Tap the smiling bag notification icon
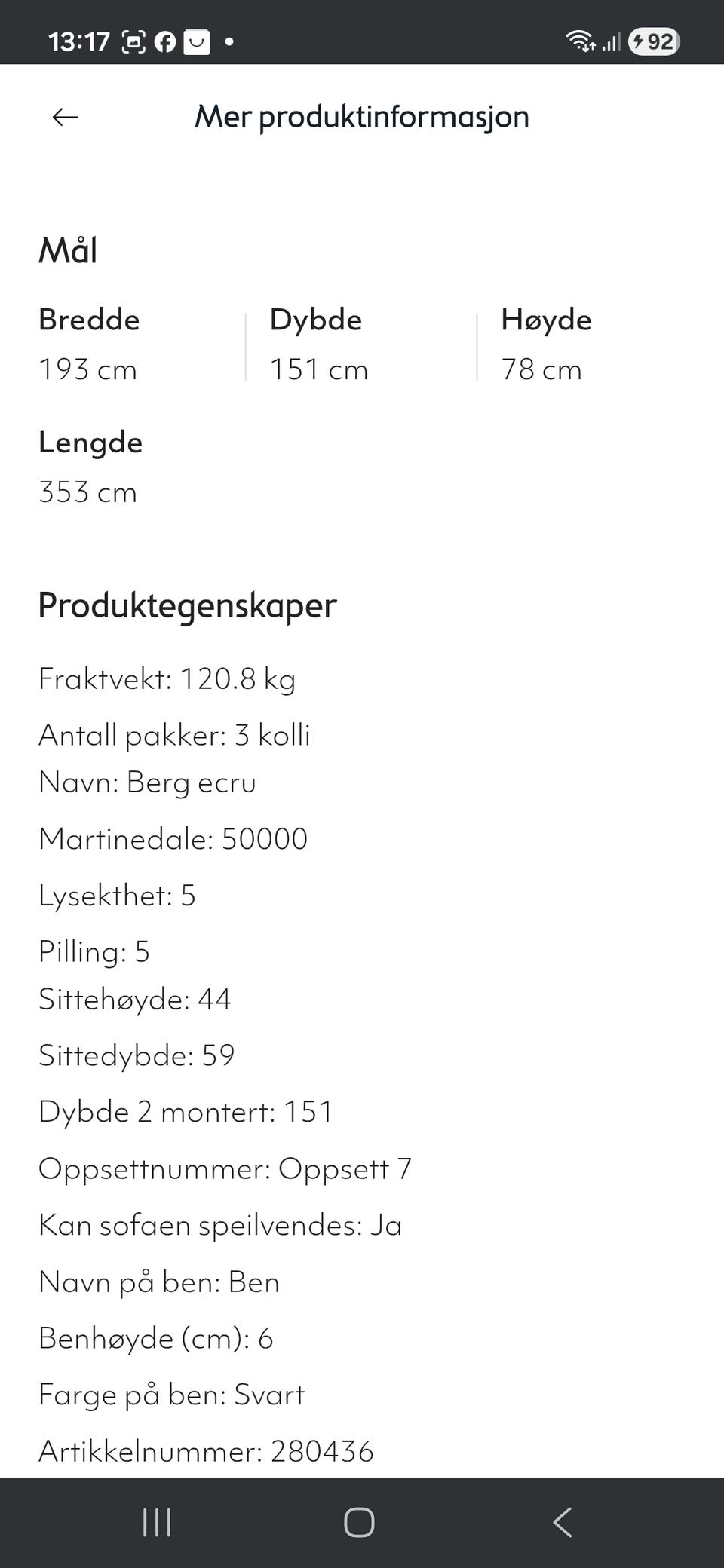The image size is (724, 1568). pos(197,41)
